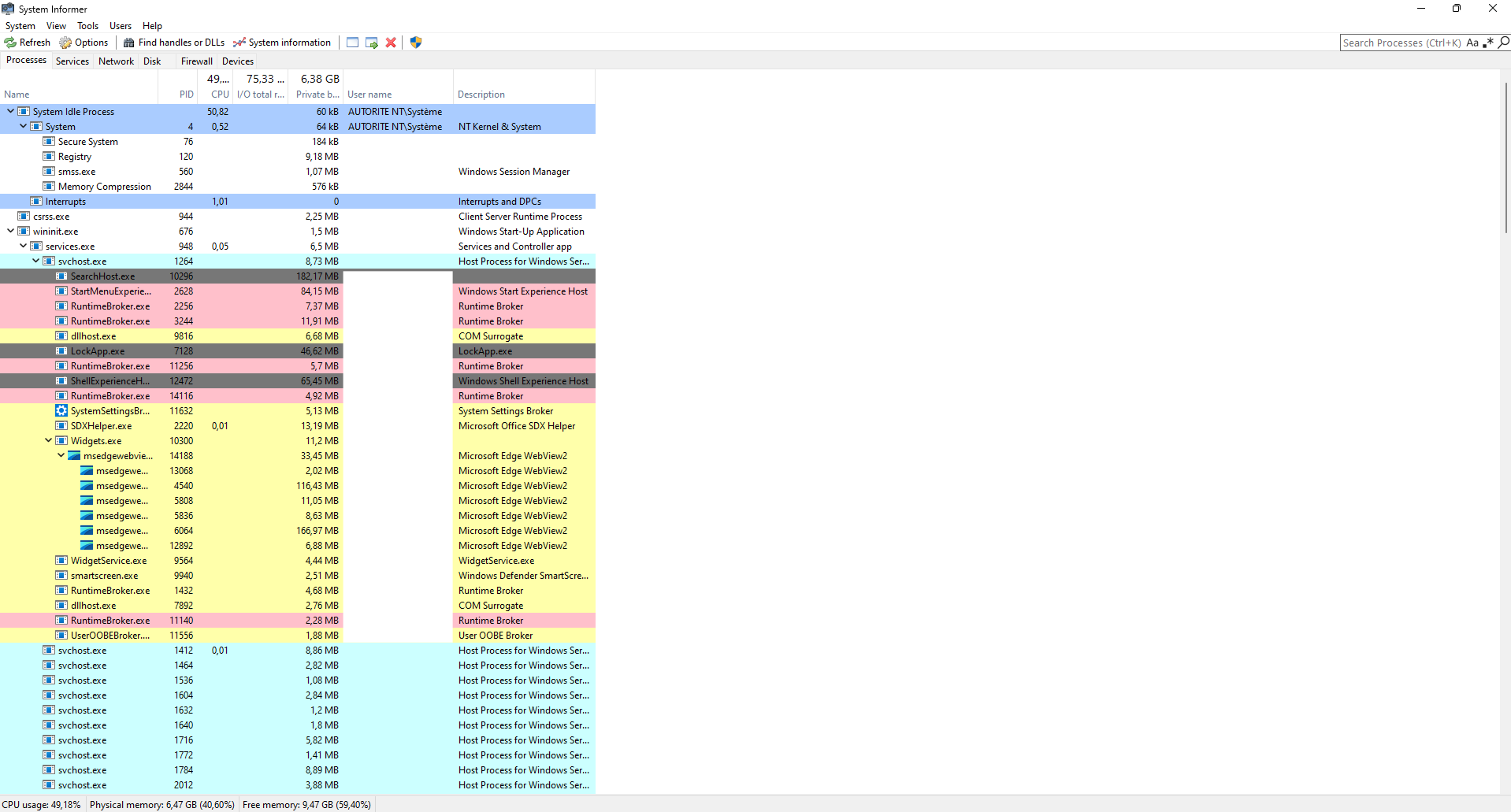1511x812 pixels.
Task: Sort by the Description column header
Action: [x=481, y=95]
